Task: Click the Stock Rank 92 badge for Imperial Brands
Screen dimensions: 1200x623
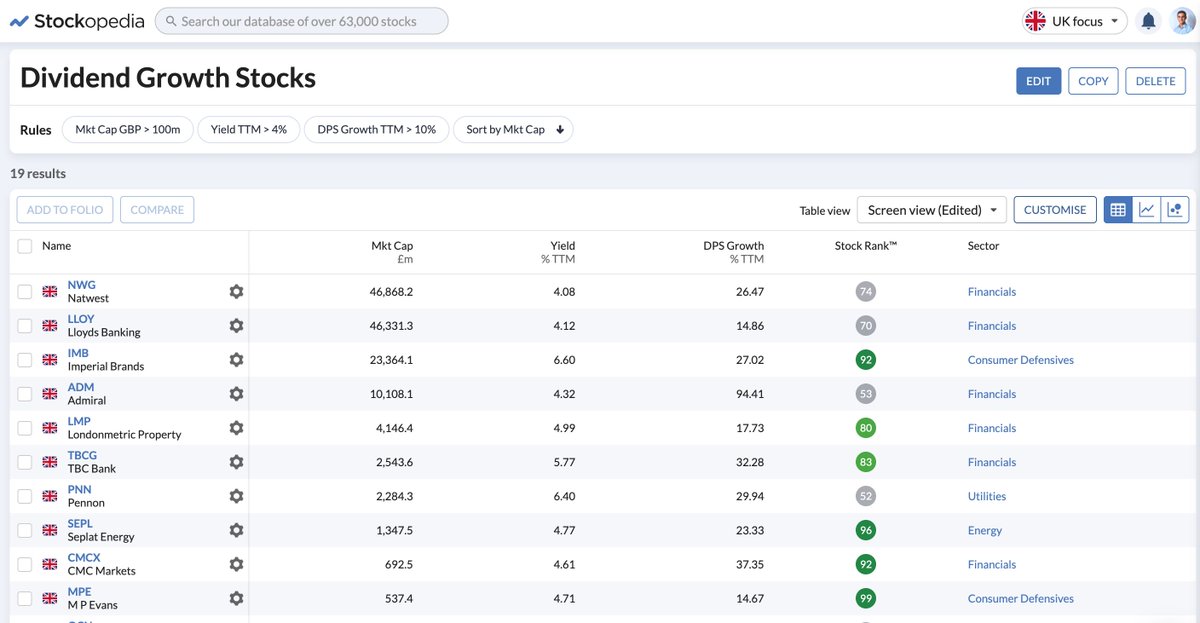Action: 865,360
